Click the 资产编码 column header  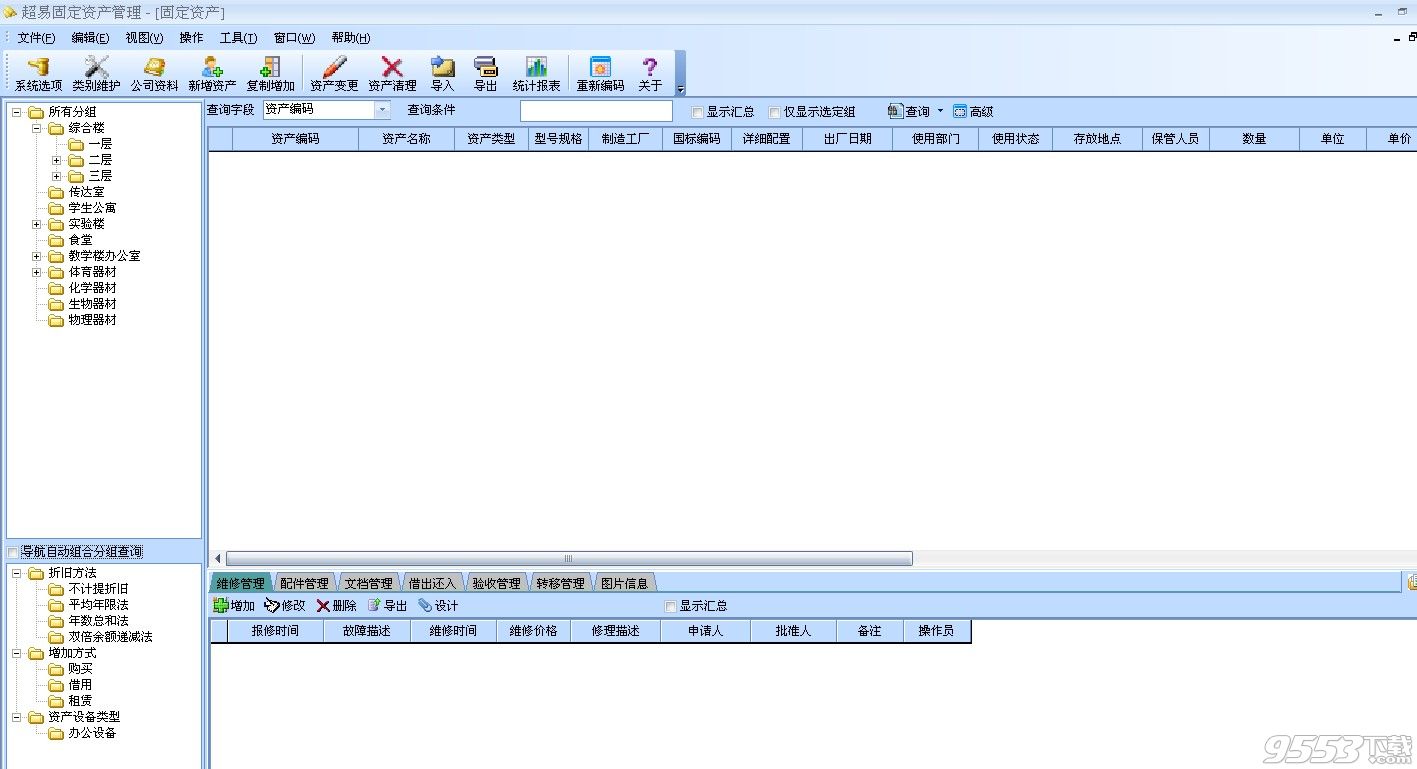(295, 139)
